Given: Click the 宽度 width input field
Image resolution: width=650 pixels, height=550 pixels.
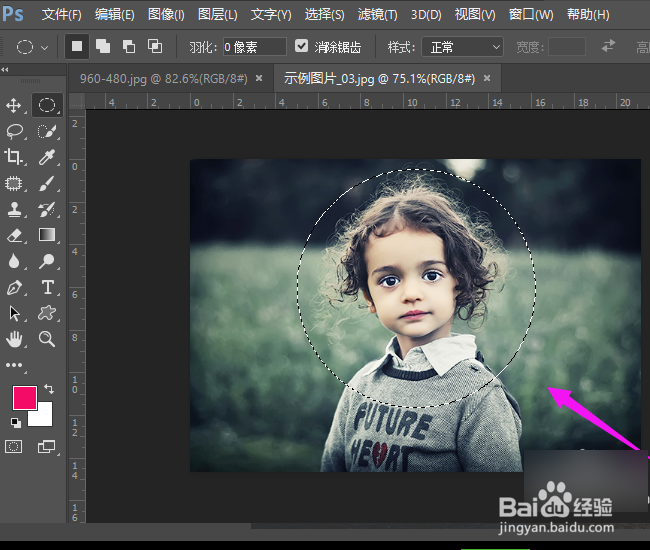Looking at the screenshot, I should click(567, 47).
